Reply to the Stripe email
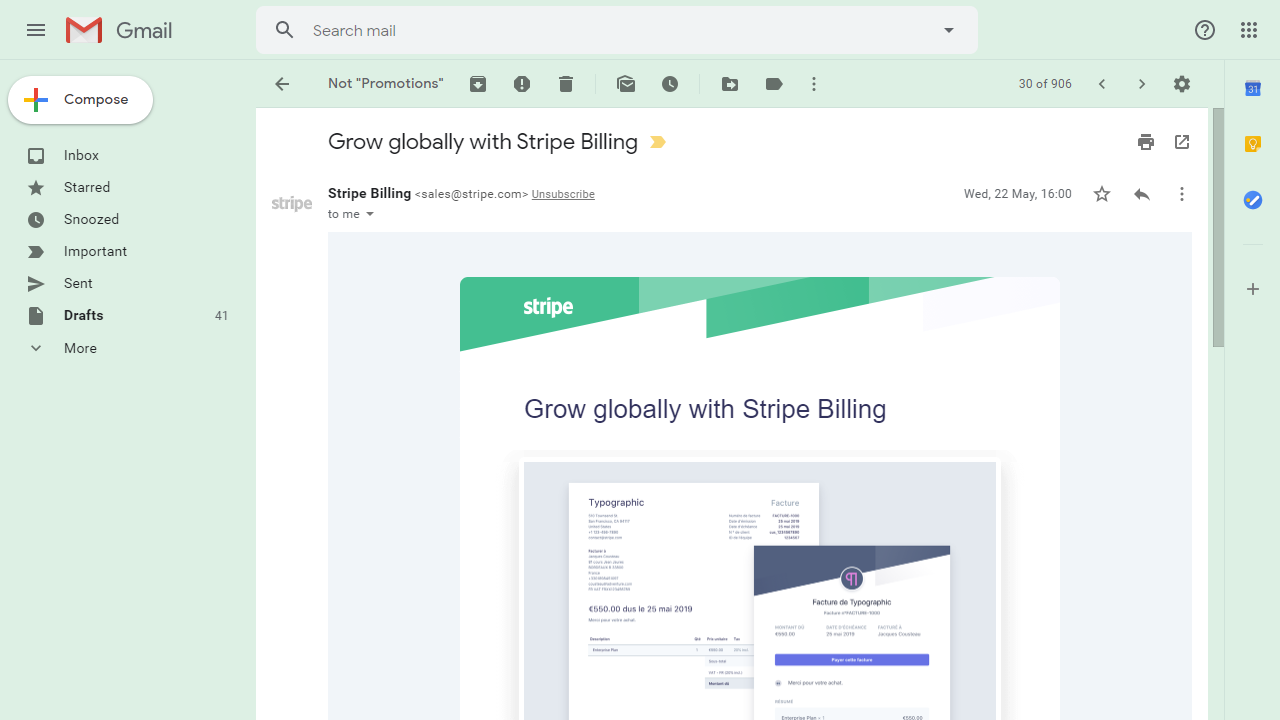Viewport: 1280px width, 720px height. coord(1142,194)
